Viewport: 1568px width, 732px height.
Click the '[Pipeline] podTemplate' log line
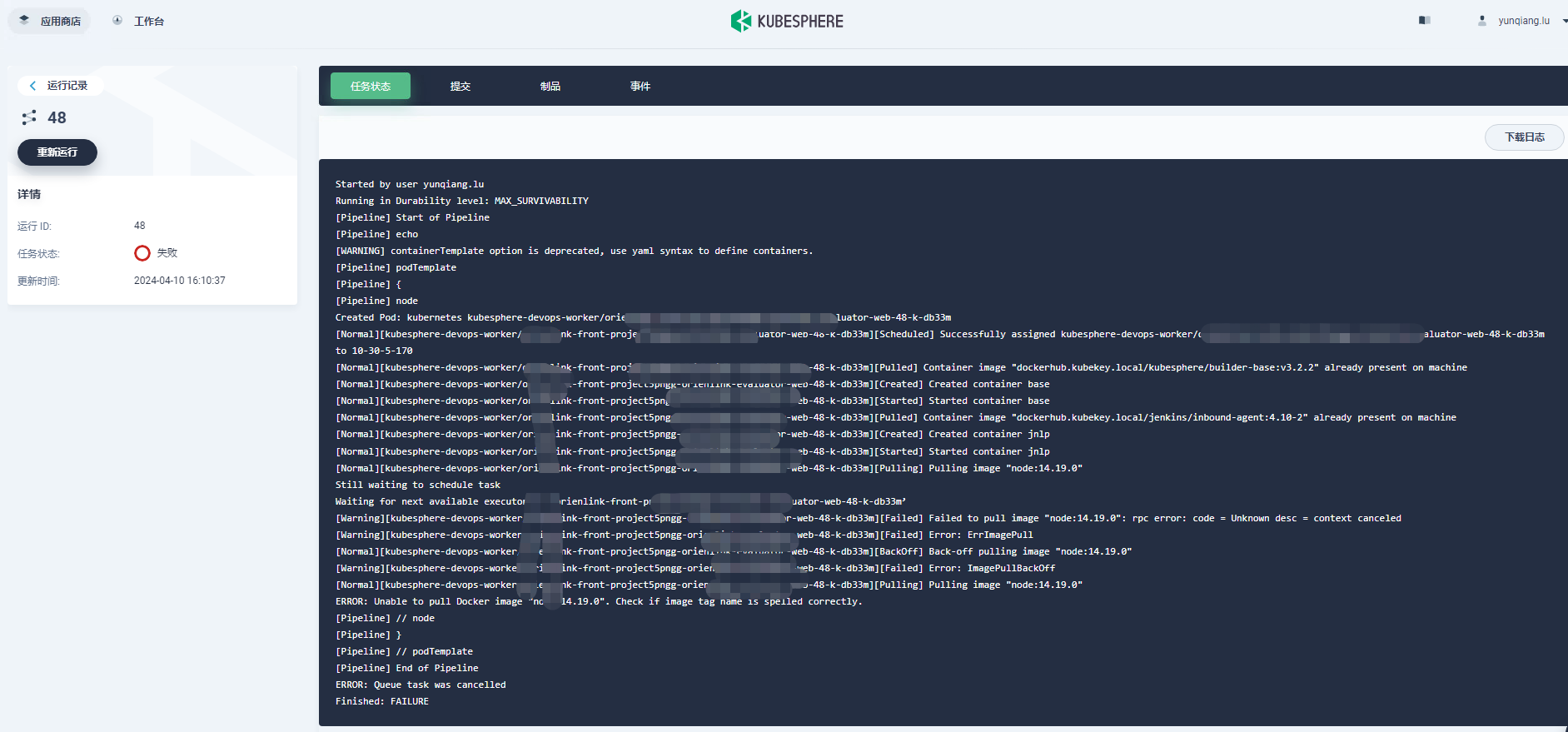click(x=396, y=267)
